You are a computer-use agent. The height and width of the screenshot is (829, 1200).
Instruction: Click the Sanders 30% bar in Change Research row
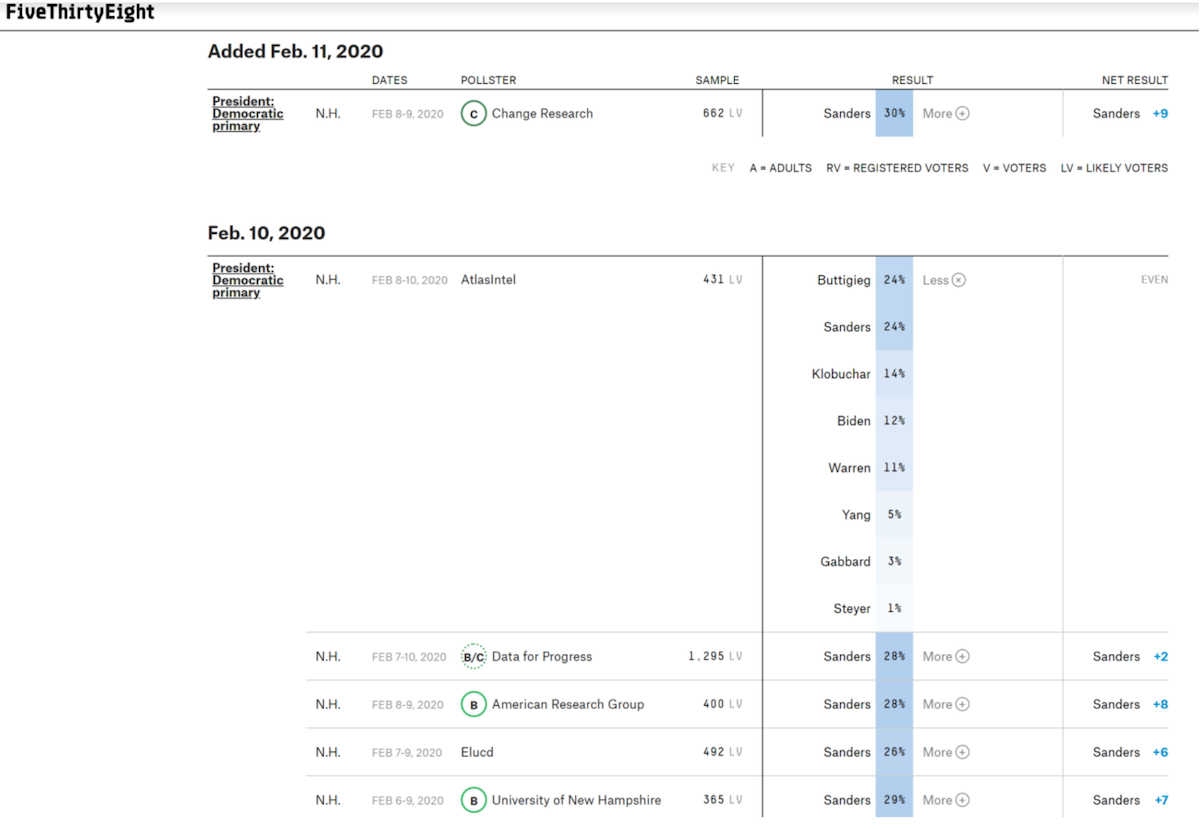[x=894, y=114]
